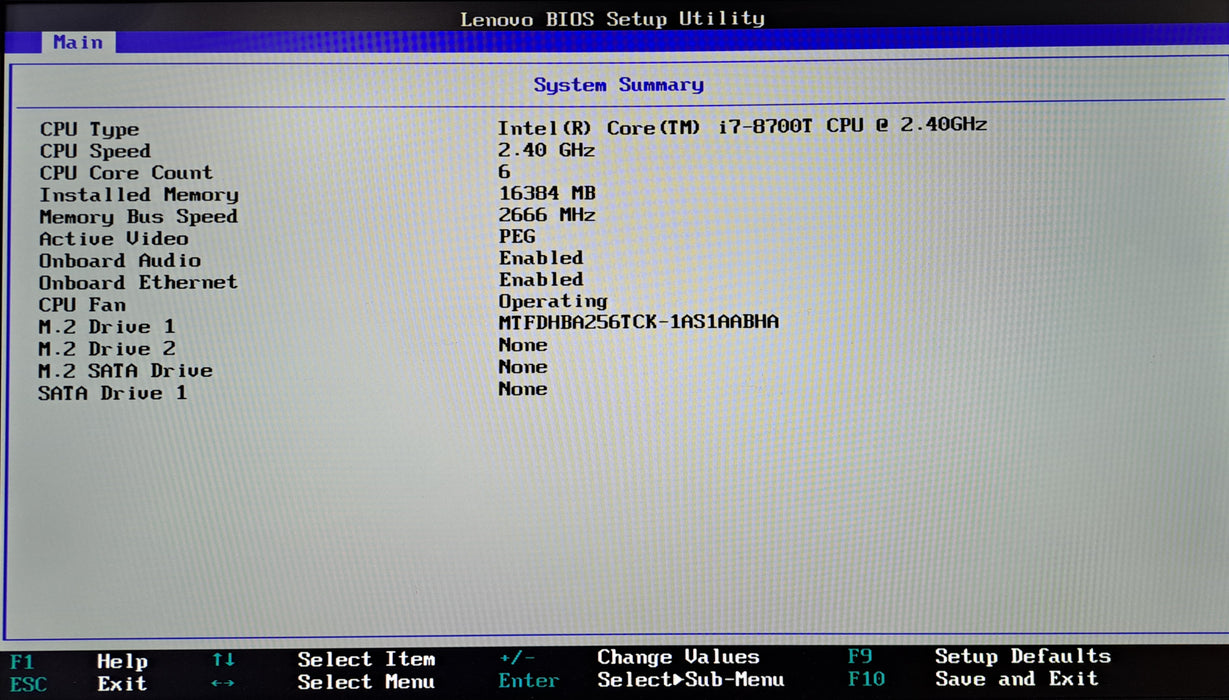Click the Operating fan status value
The image size is (1229, 700).
coord(553,301)
